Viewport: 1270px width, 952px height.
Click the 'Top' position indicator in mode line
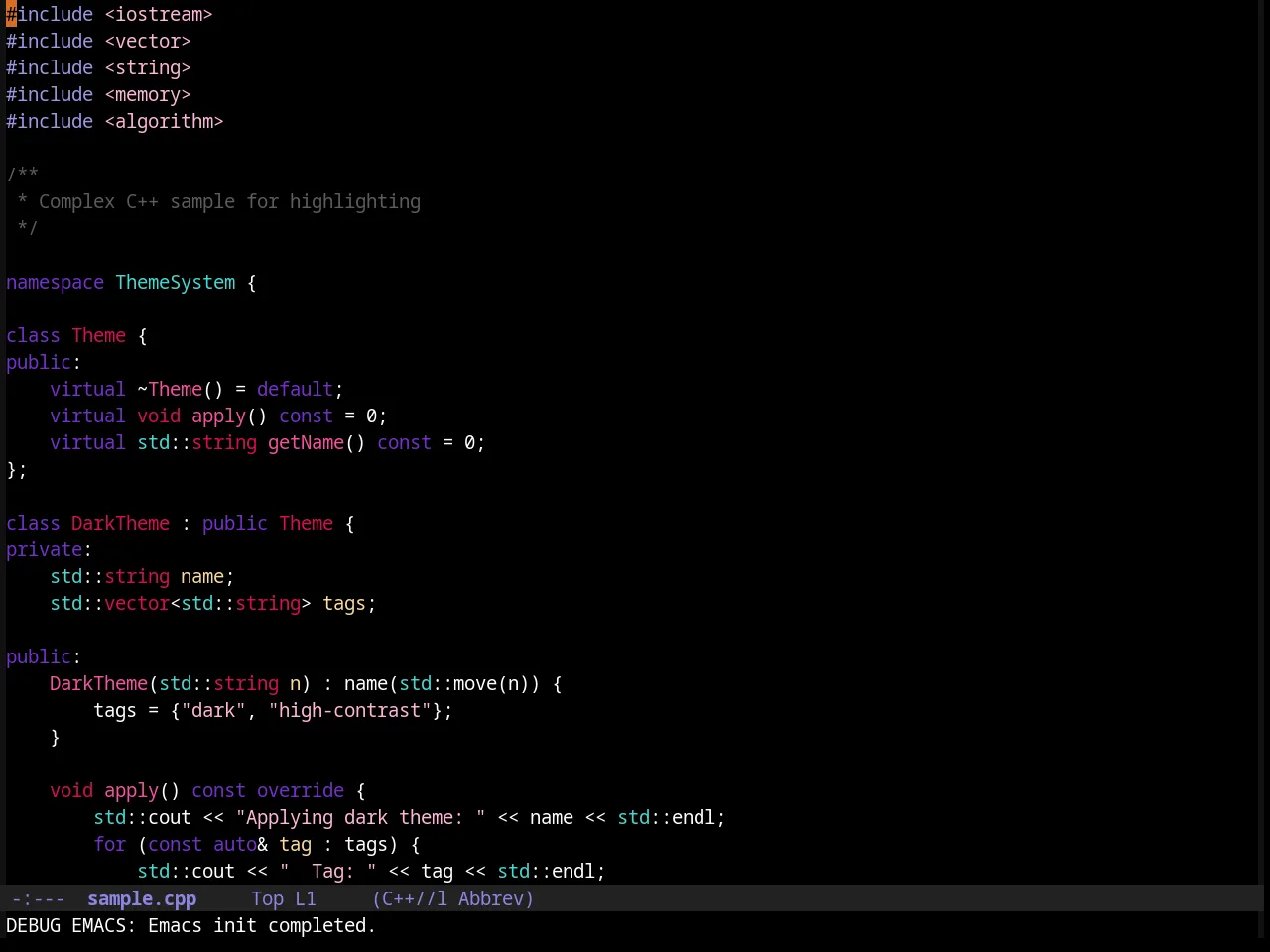click(267, 899)
